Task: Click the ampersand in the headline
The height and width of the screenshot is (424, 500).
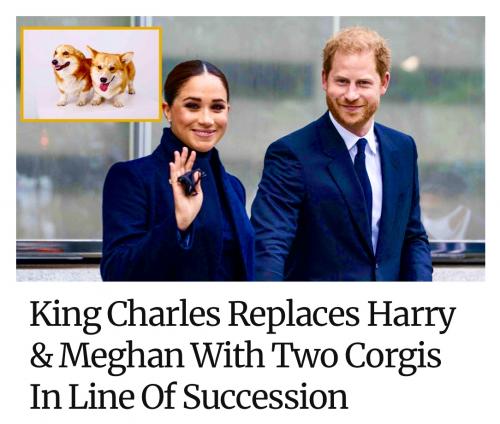Action: [x=41, y=356]
